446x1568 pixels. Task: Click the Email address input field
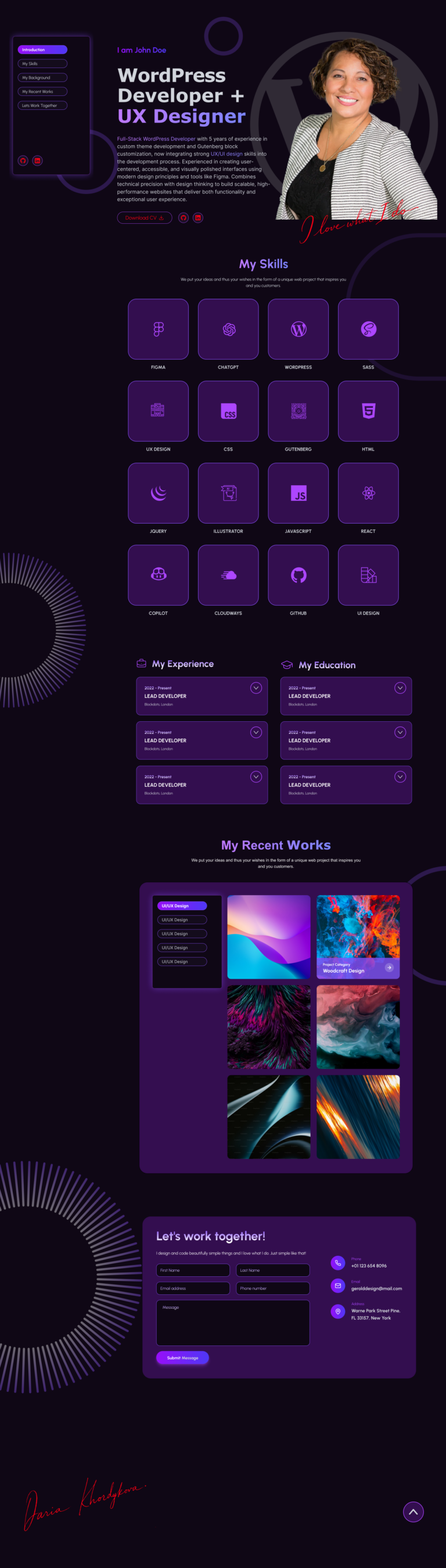(x=193, y=1288)
